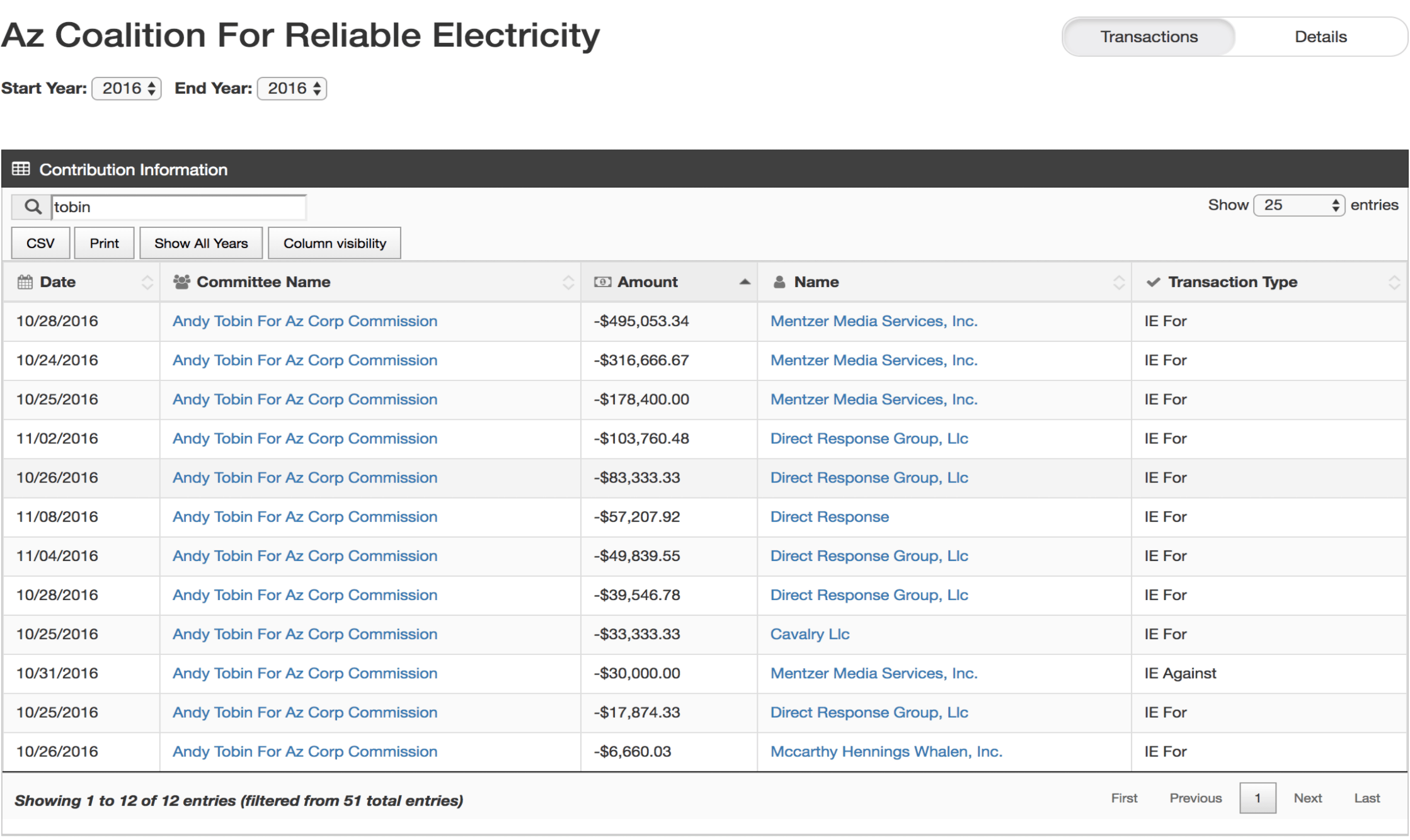Open Mentzer Media Services link in -$495,053.34 row
This screenshot has height=840, width=1410.
(x=874, y=321)
